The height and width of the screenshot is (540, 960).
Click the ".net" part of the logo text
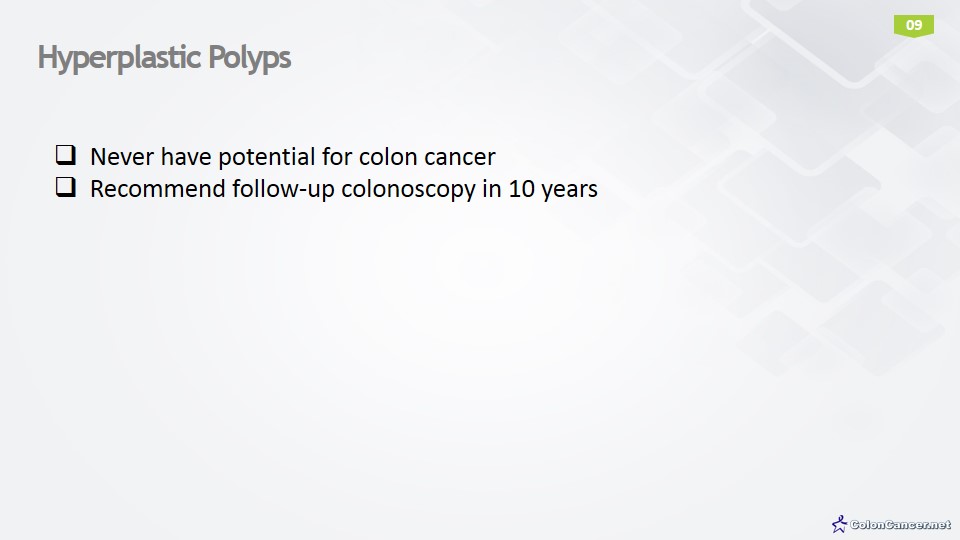click(x=940, y=524)
